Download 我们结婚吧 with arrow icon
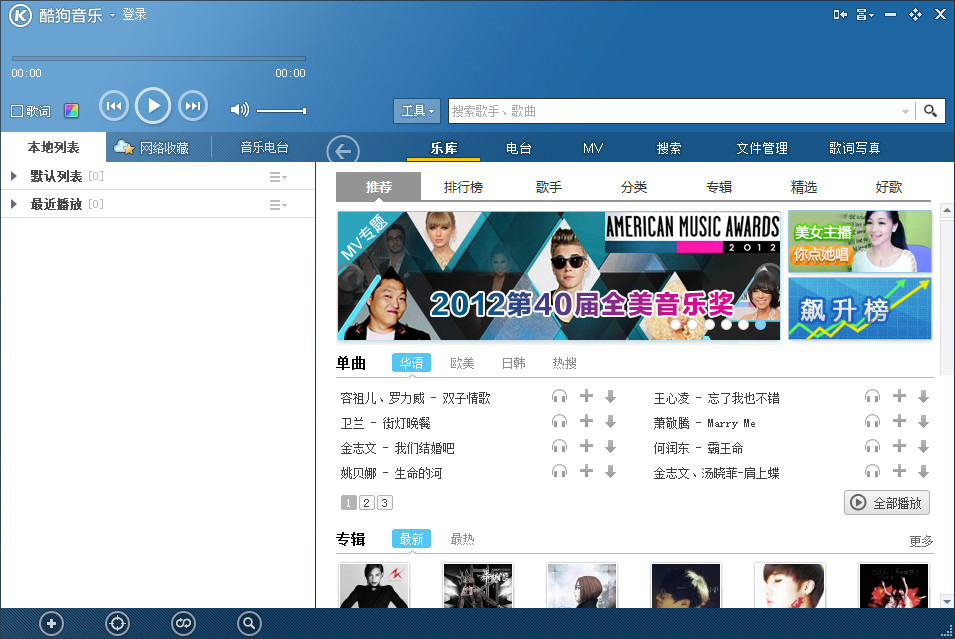This screenshot has width=955, height=639. [x=610, y=447]
